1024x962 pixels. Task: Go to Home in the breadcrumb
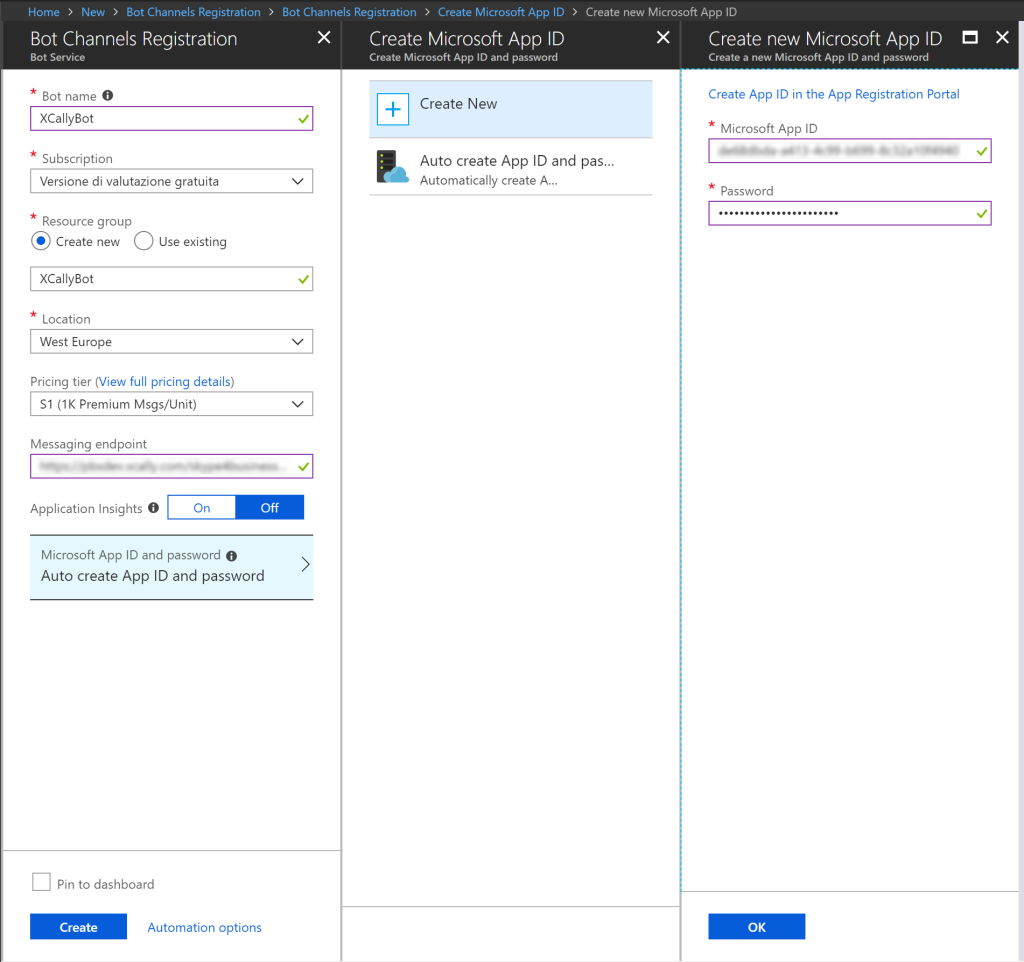tap(44, 12)
